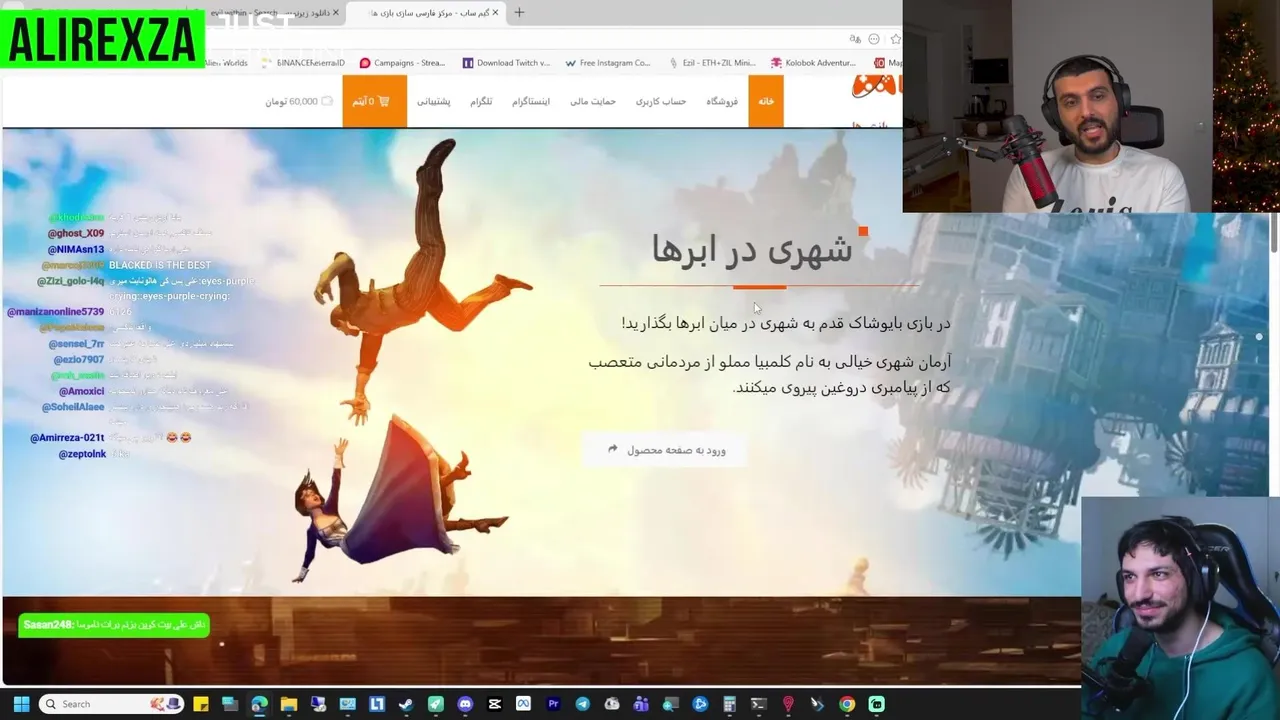This screenshot has width=1280, height=720.
Task: Open Microsoft Teams from the taskbar
Action: 641,704
